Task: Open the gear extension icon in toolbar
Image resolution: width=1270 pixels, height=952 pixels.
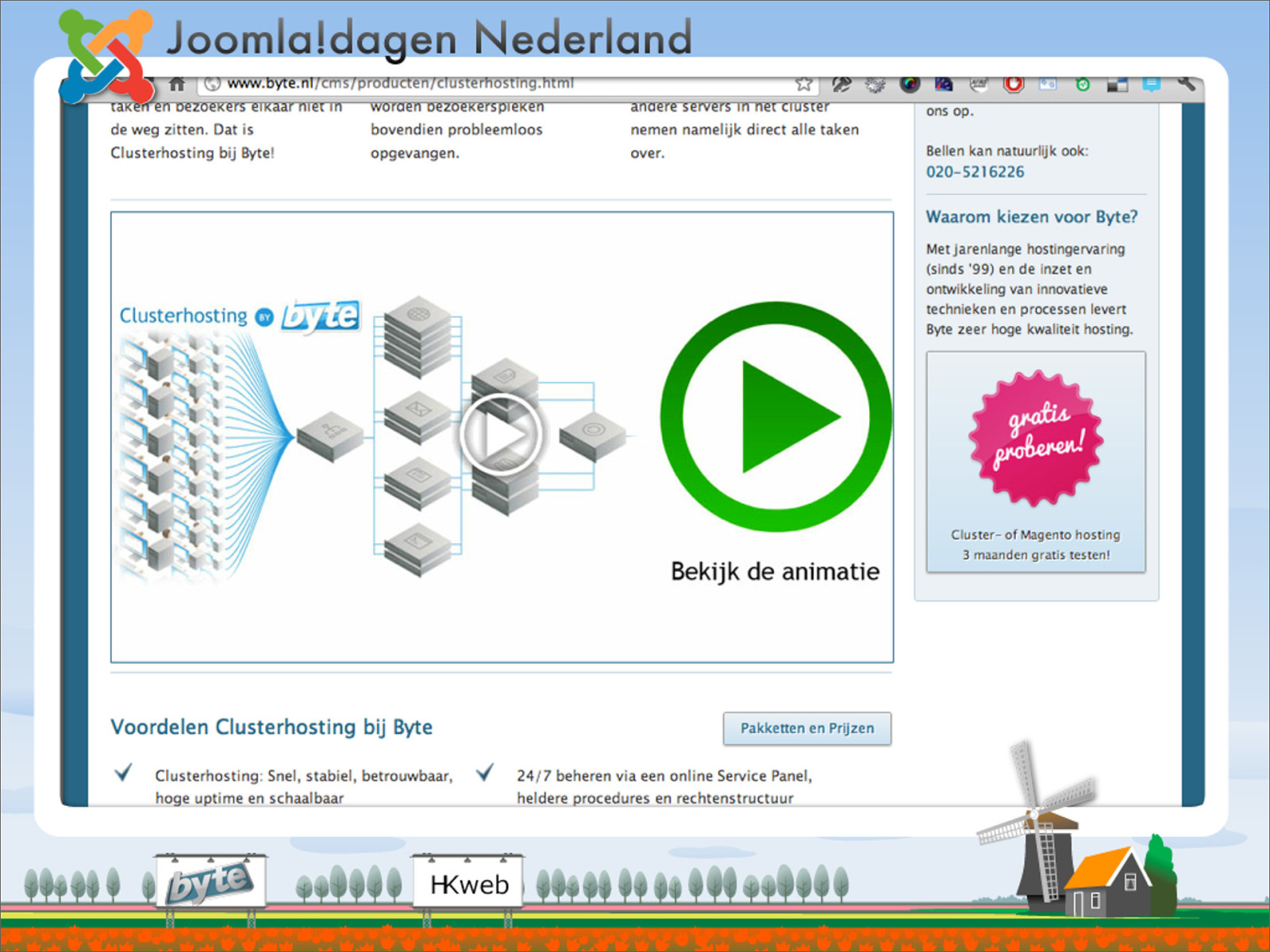Action: 875,83
